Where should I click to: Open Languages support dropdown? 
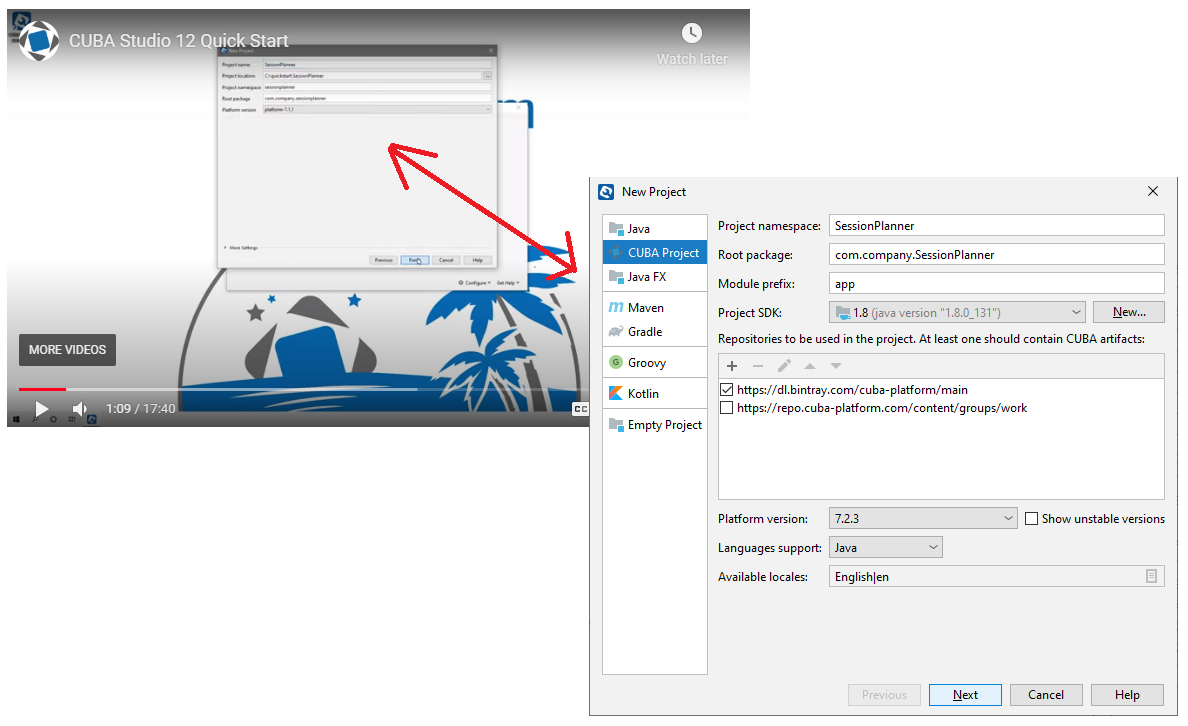[886, 547]
